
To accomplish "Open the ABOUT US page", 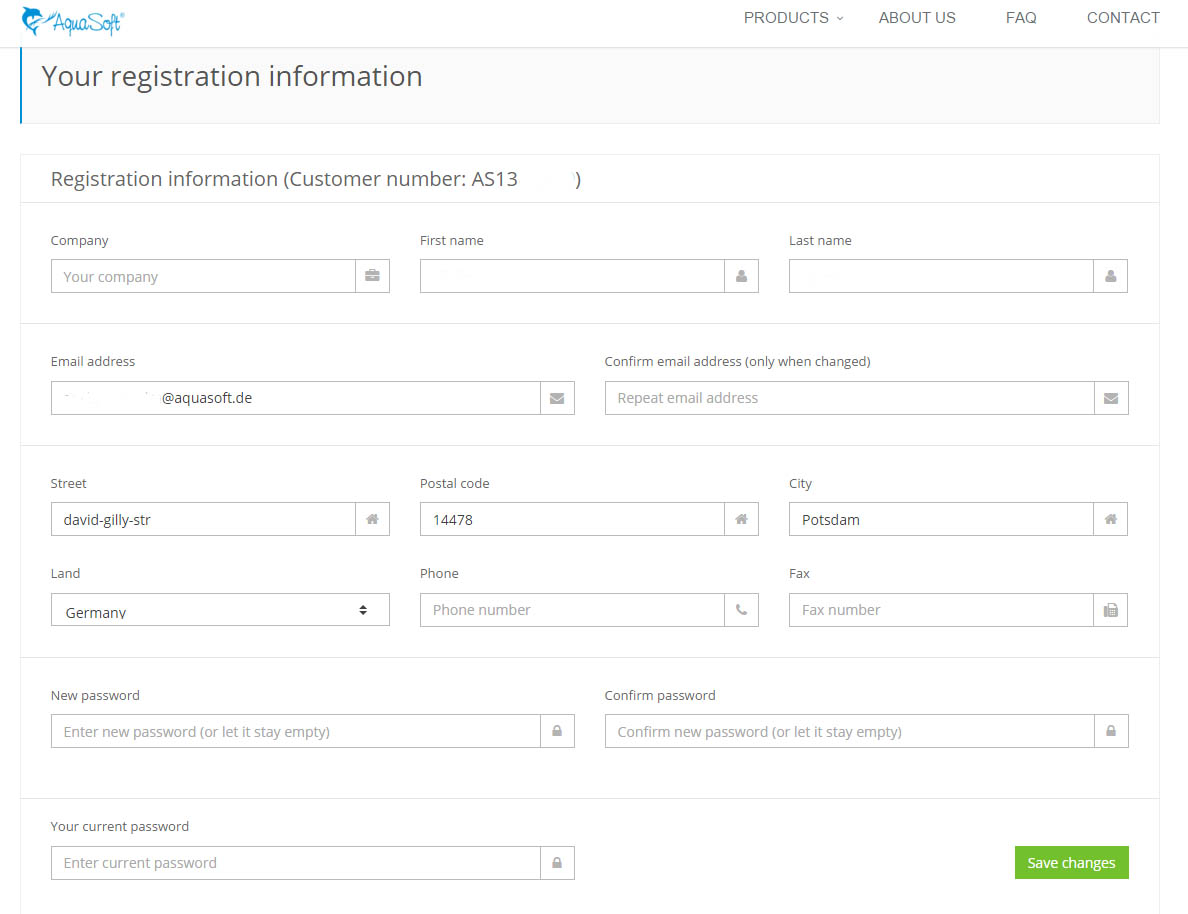I will [x=917, y=17].
